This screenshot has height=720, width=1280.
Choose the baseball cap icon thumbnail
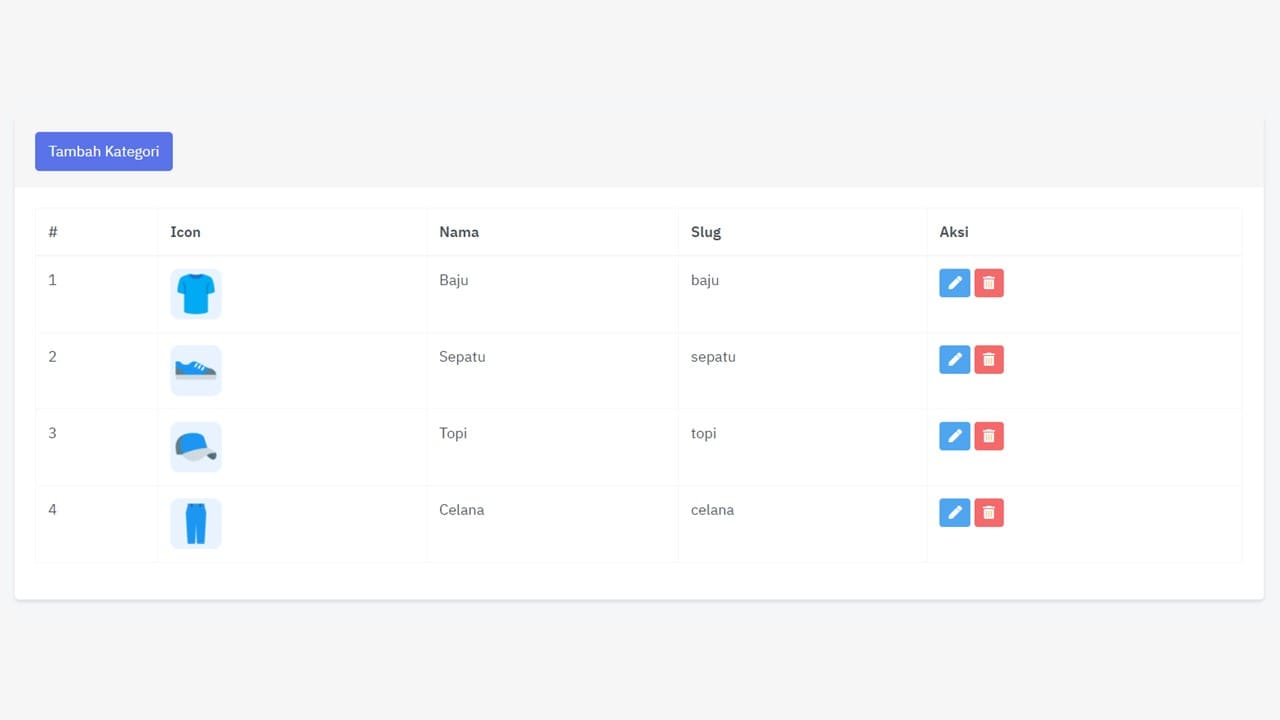pyautogui.click(x=196, y=447)
